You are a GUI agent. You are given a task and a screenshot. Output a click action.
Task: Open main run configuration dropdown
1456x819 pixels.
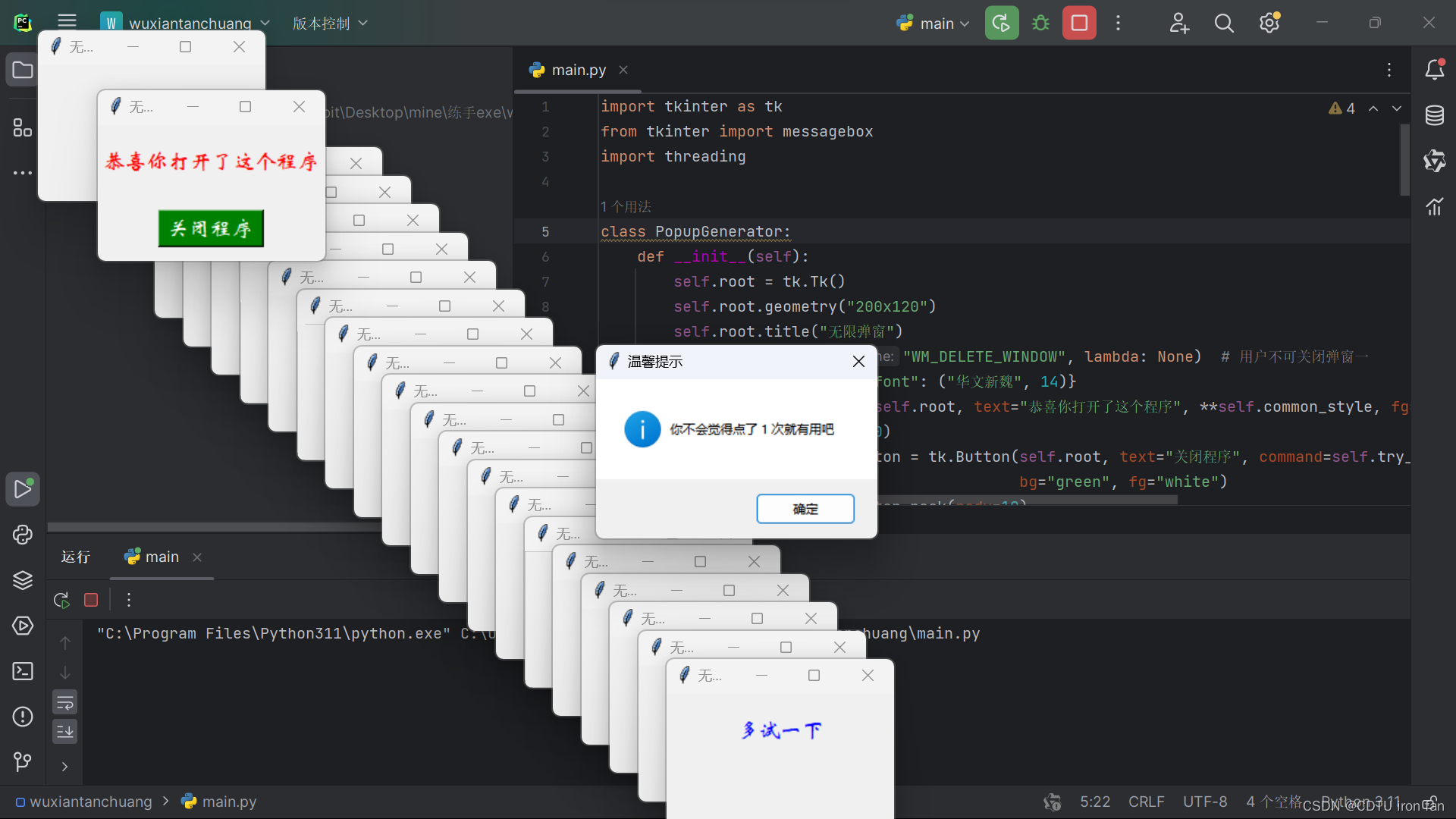tap(933, 23)
